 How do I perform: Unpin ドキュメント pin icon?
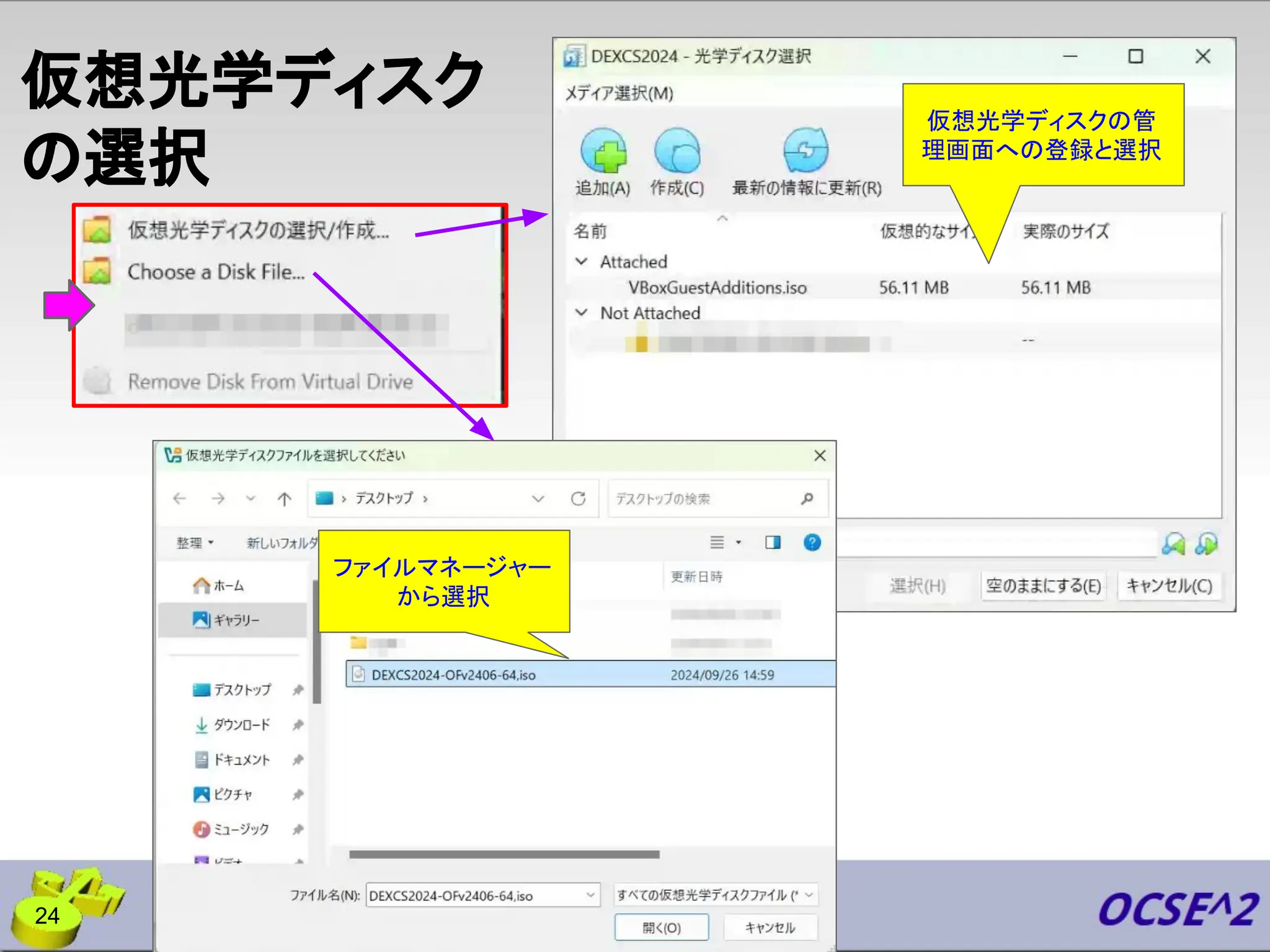[298, 759]
